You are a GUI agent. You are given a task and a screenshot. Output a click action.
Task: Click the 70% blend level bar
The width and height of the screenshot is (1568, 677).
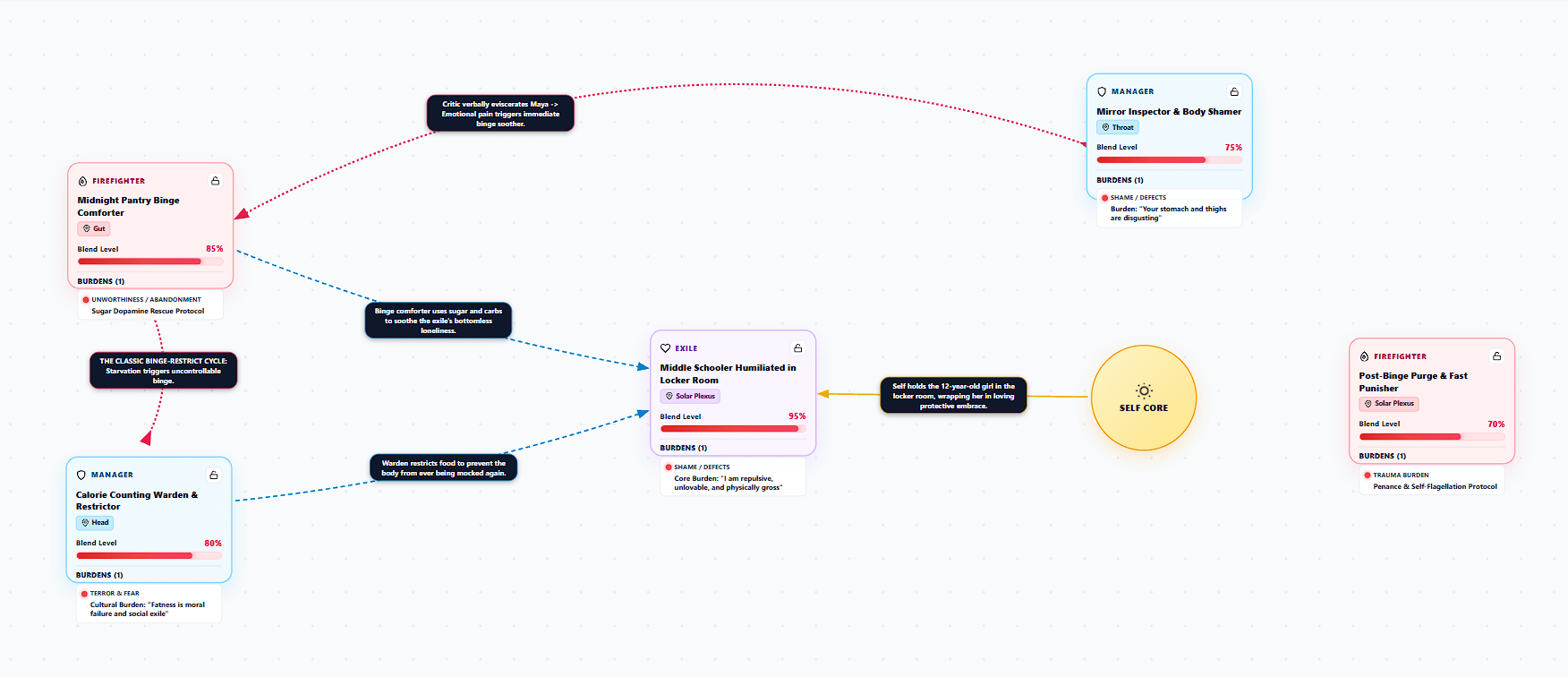point(1432,436)
